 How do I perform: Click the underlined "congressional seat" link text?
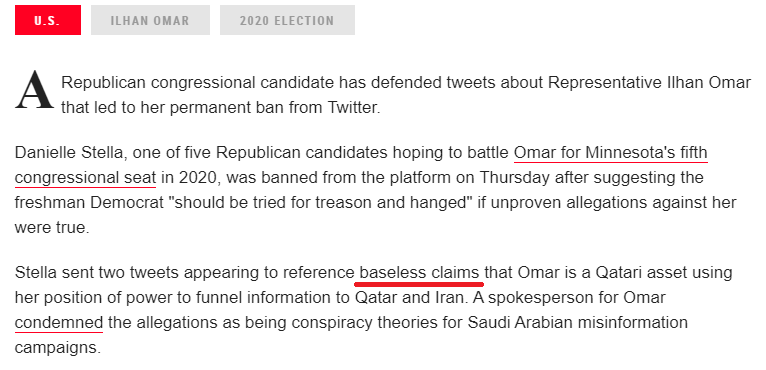[85, 178]
